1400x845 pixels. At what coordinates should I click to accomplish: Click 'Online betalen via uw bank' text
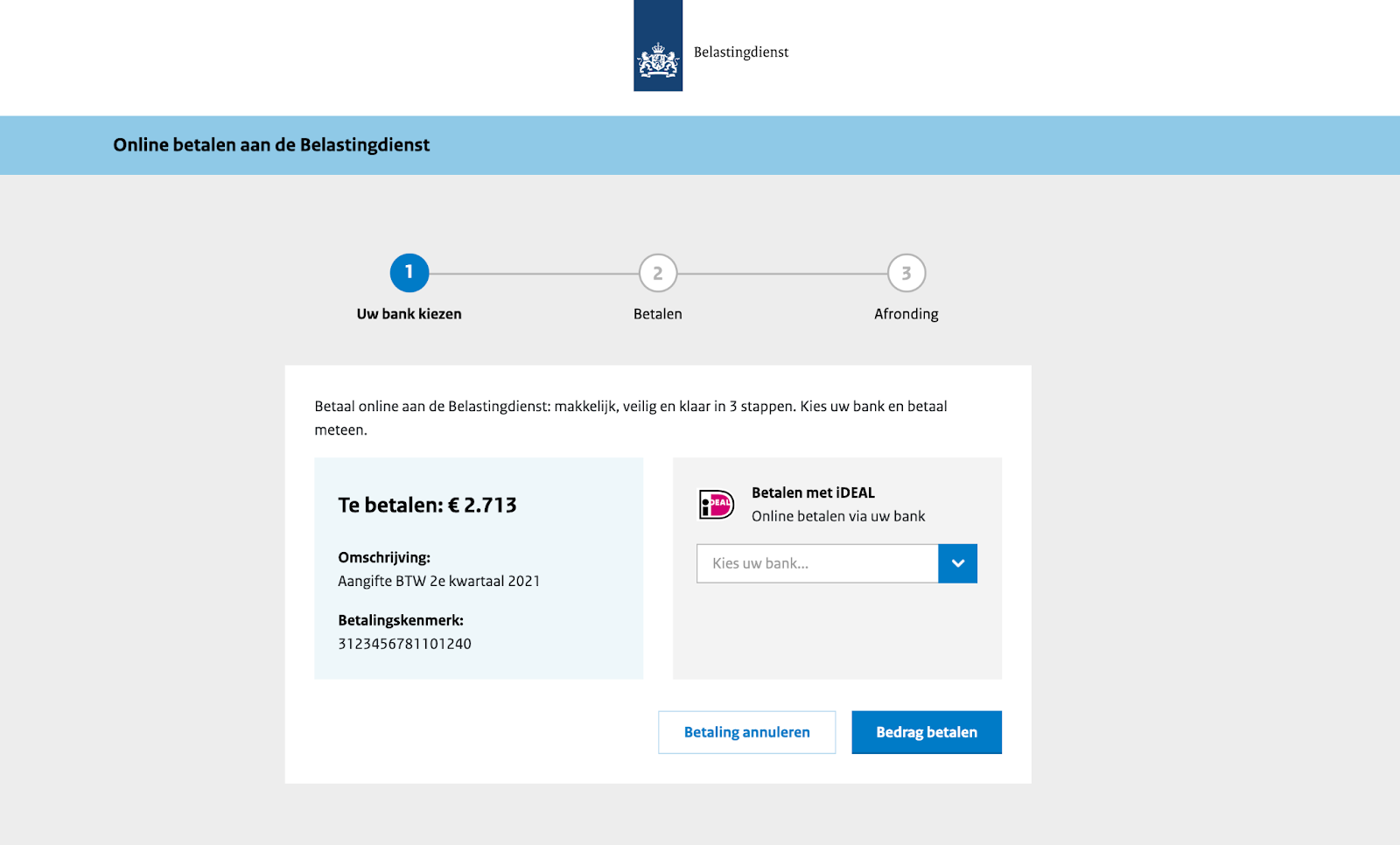pyautogui.click(x=838, y=516)
